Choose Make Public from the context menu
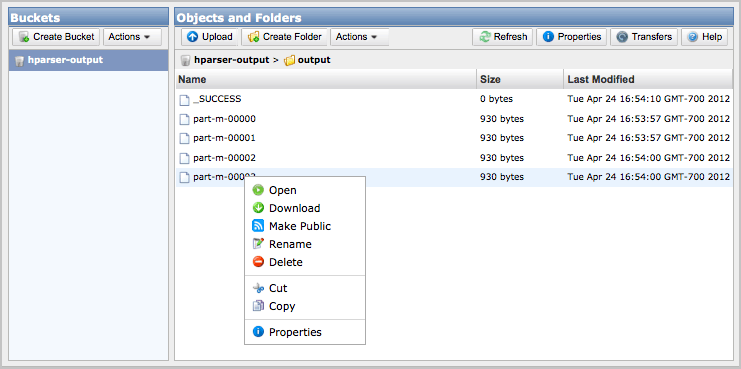 [x=305, y=226]
